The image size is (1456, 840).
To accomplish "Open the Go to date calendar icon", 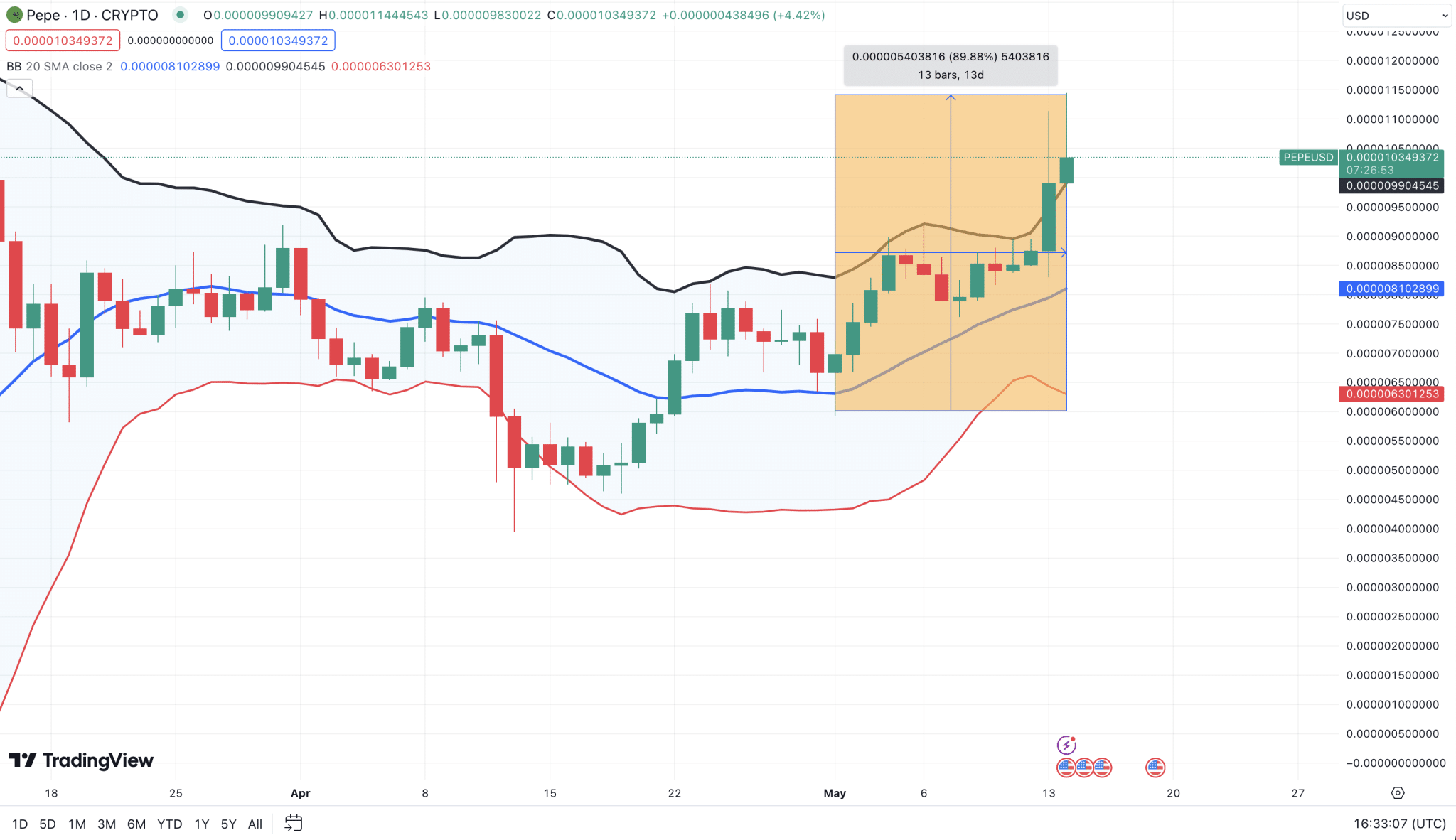I will click(x=294, y=824).
